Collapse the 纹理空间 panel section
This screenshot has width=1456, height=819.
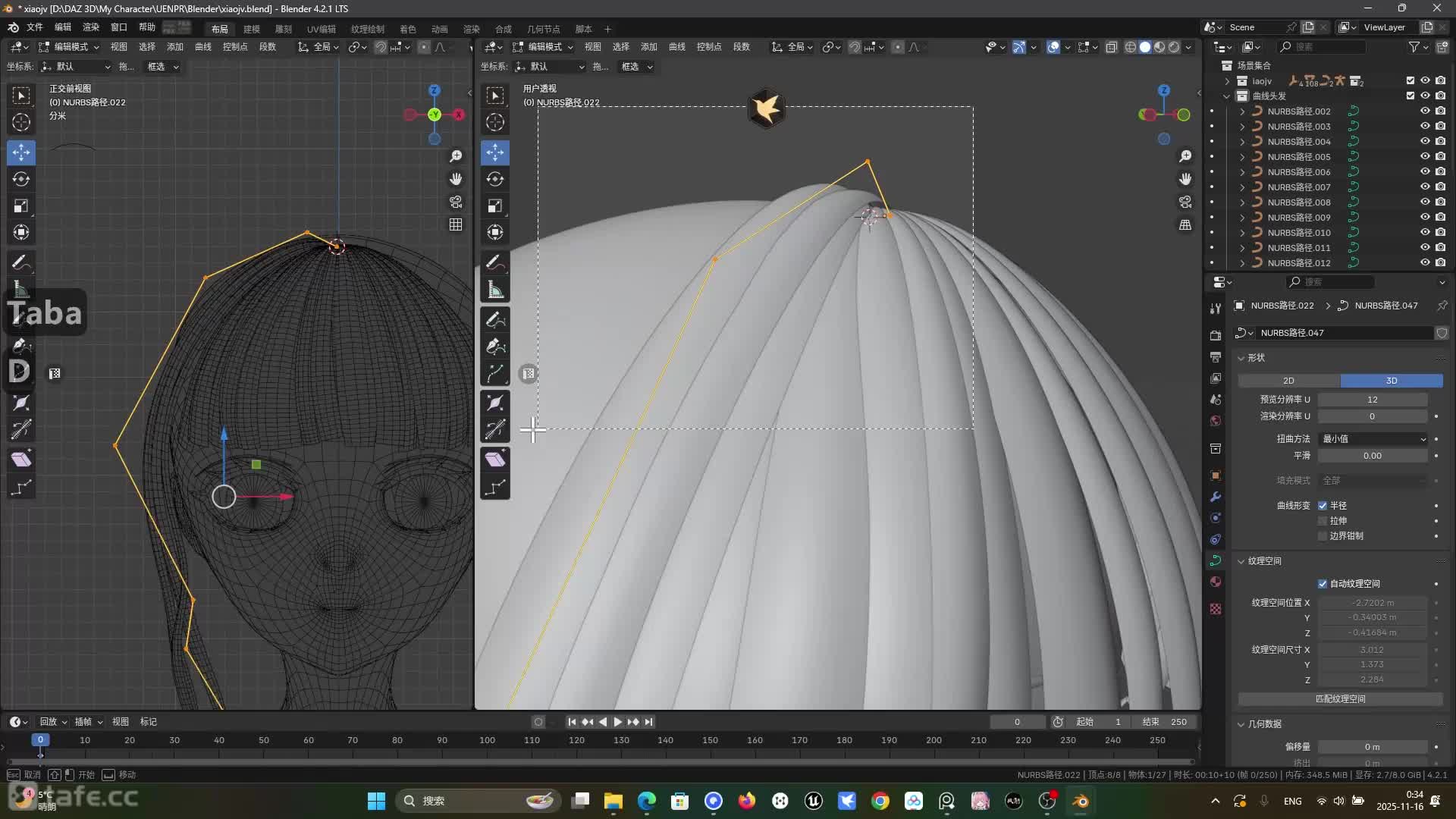pyautogui.click(x=1241, y=561)
